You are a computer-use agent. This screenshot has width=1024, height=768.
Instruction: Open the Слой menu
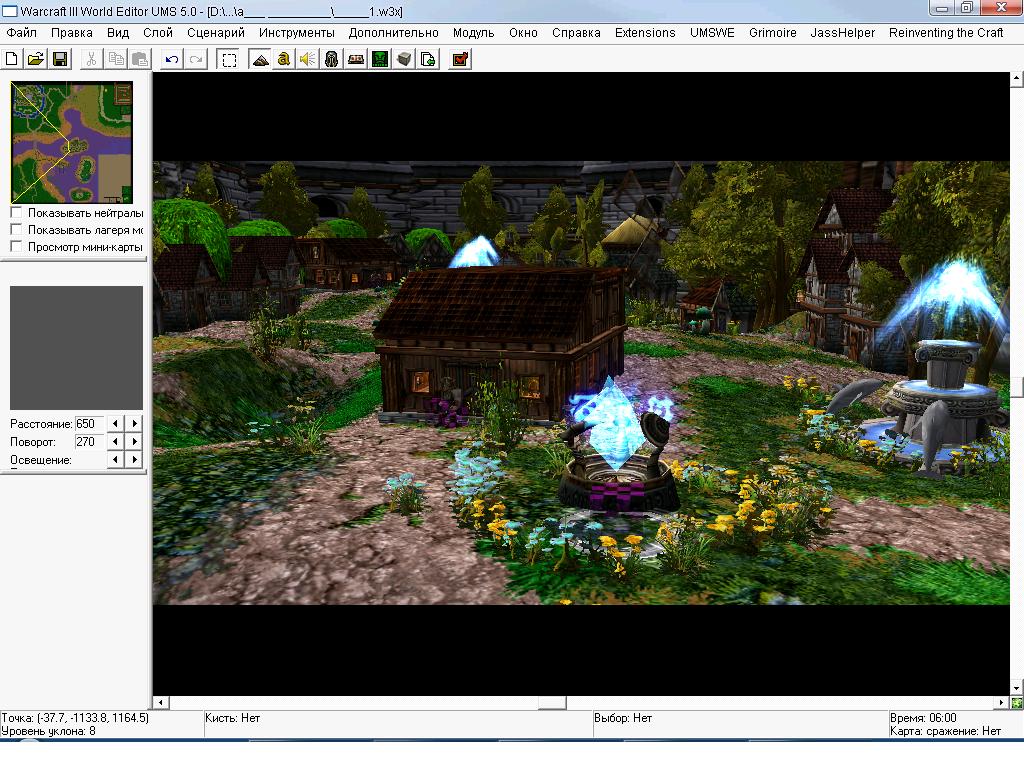(x=158, y=33)
